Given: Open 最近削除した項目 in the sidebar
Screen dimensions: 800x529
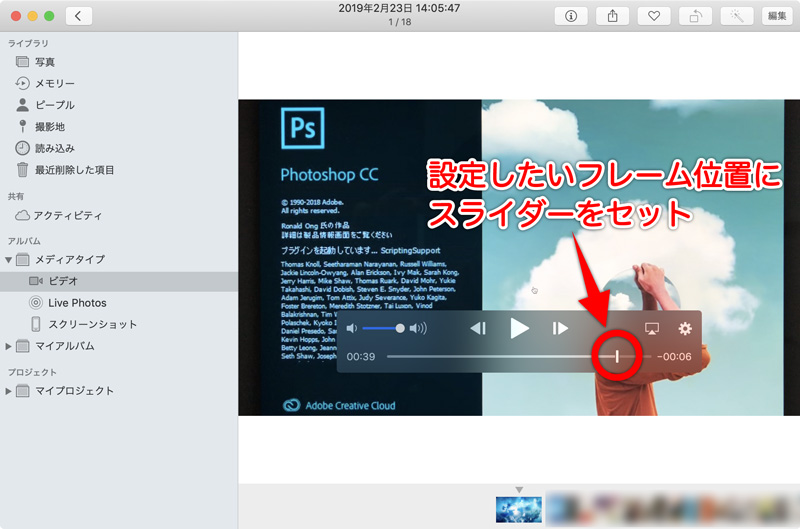Looking at the screenshot, I should [x=119, y=170].
